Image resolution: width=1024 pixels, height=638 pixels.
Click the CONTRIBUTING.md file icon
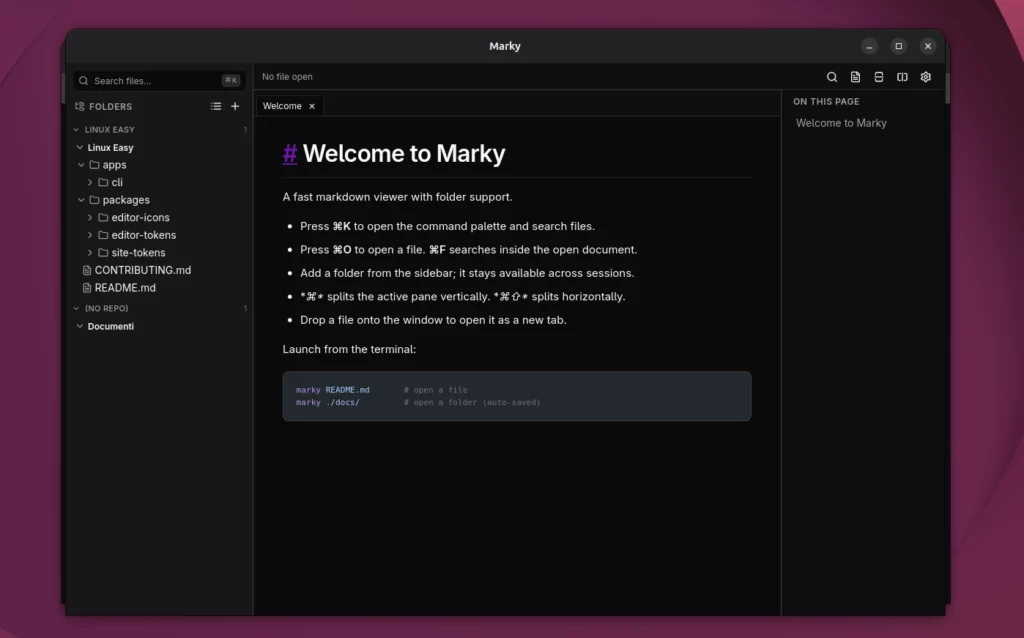[x=86, y=270]
